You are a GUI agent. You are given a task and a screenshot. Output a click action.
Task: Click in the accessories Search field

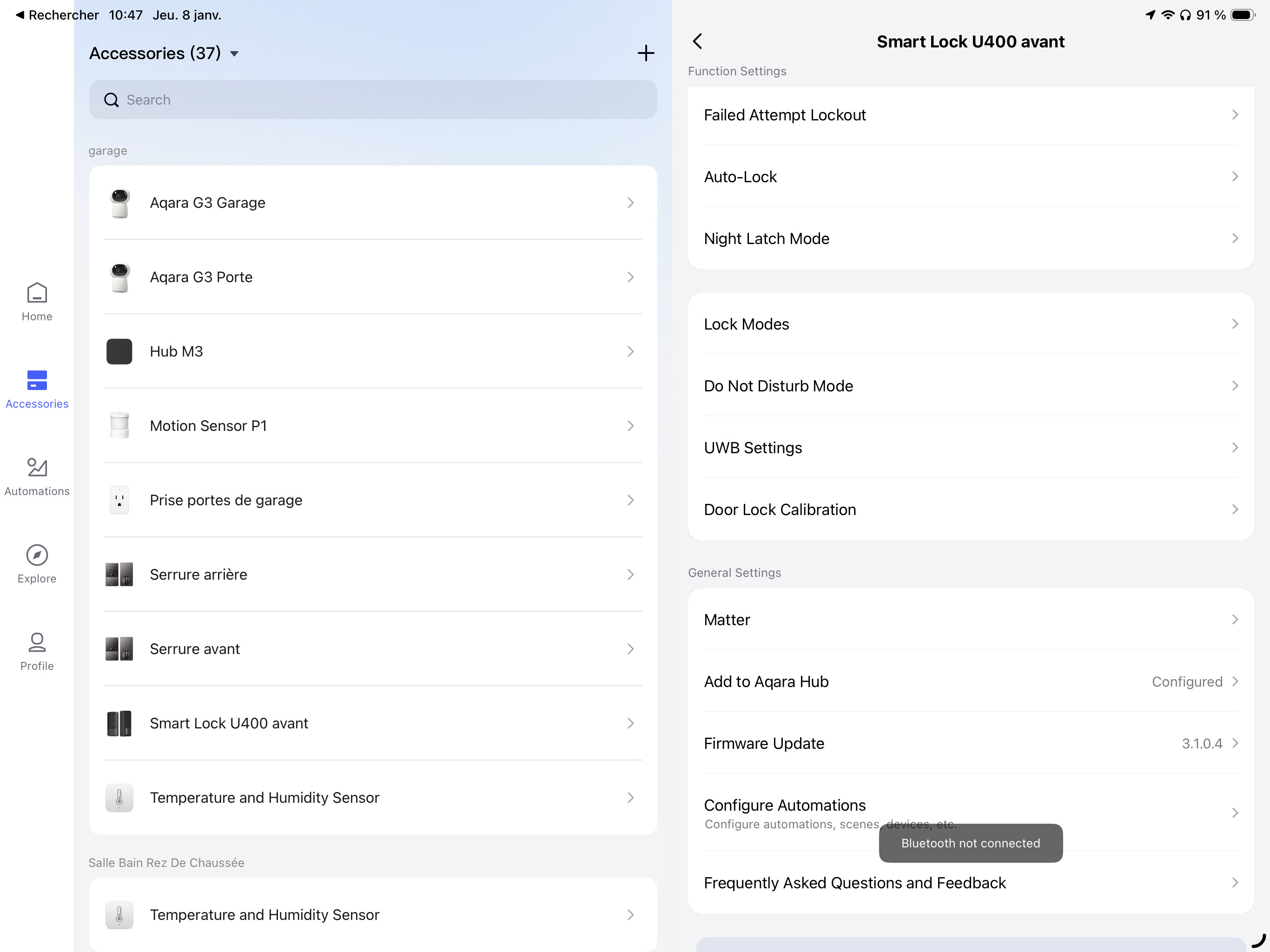[373, 100]
